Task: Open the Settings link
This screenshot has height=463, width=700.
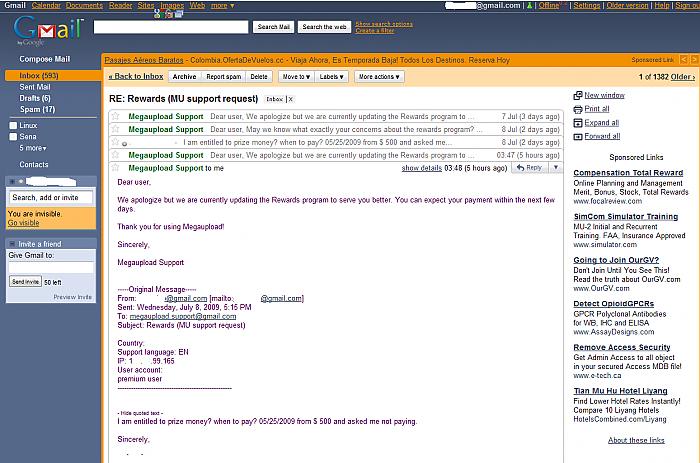Action: [587, 5]
